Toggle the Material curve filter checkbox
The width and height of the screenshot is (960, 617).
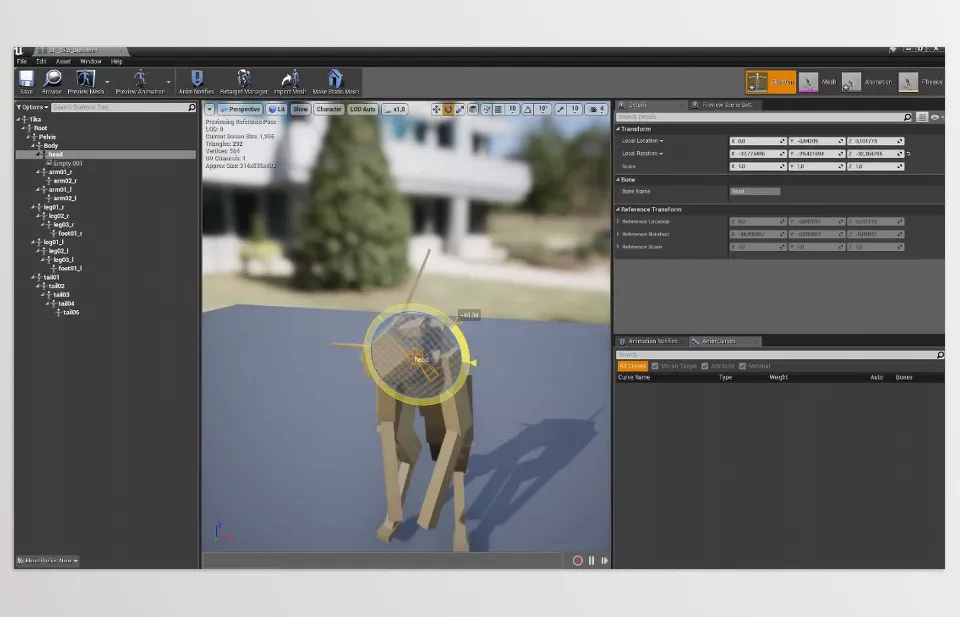[x=743, y=366]
